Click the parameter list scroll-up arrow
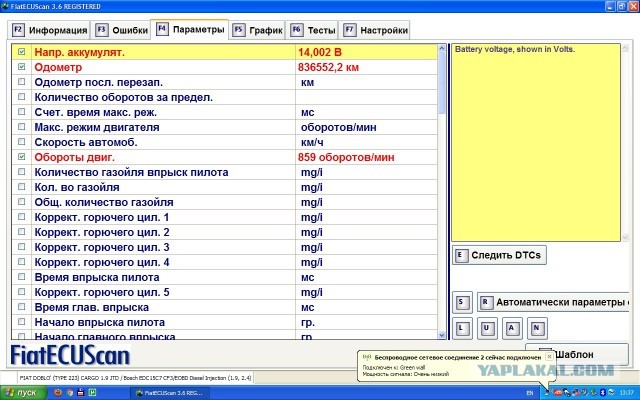The height and width of the screenshot is (400, 640). pyautogui.click(x=442, y=49)
